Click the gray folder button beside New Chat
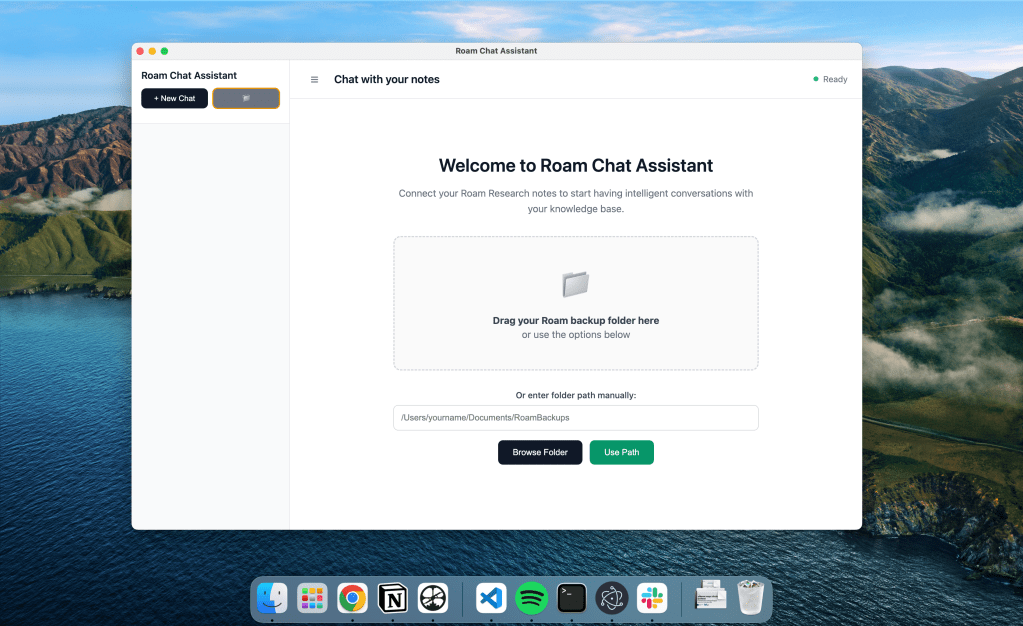This screenshot has height=626, width=1023. click(246, 98)
